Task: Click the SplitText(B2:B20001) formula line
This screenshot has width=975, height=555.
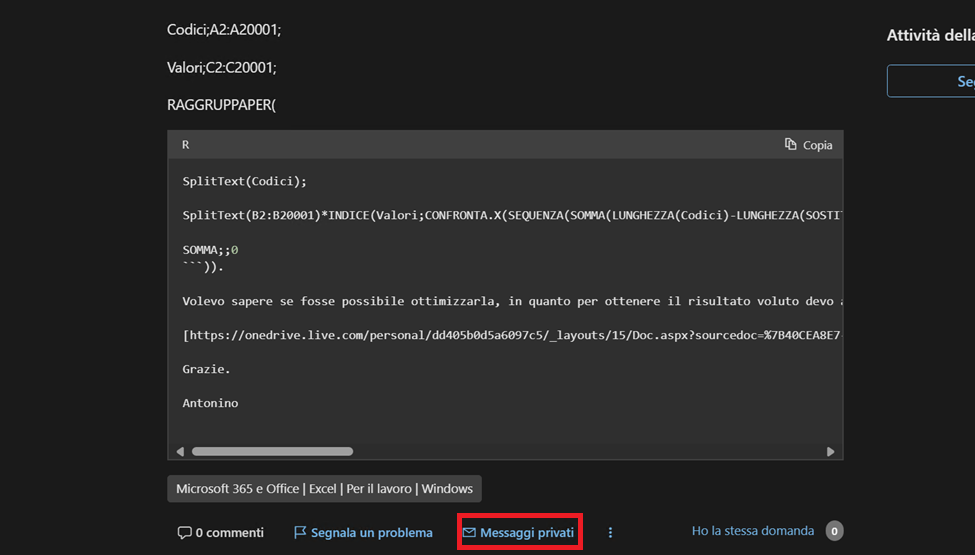Action: [512, 216]
